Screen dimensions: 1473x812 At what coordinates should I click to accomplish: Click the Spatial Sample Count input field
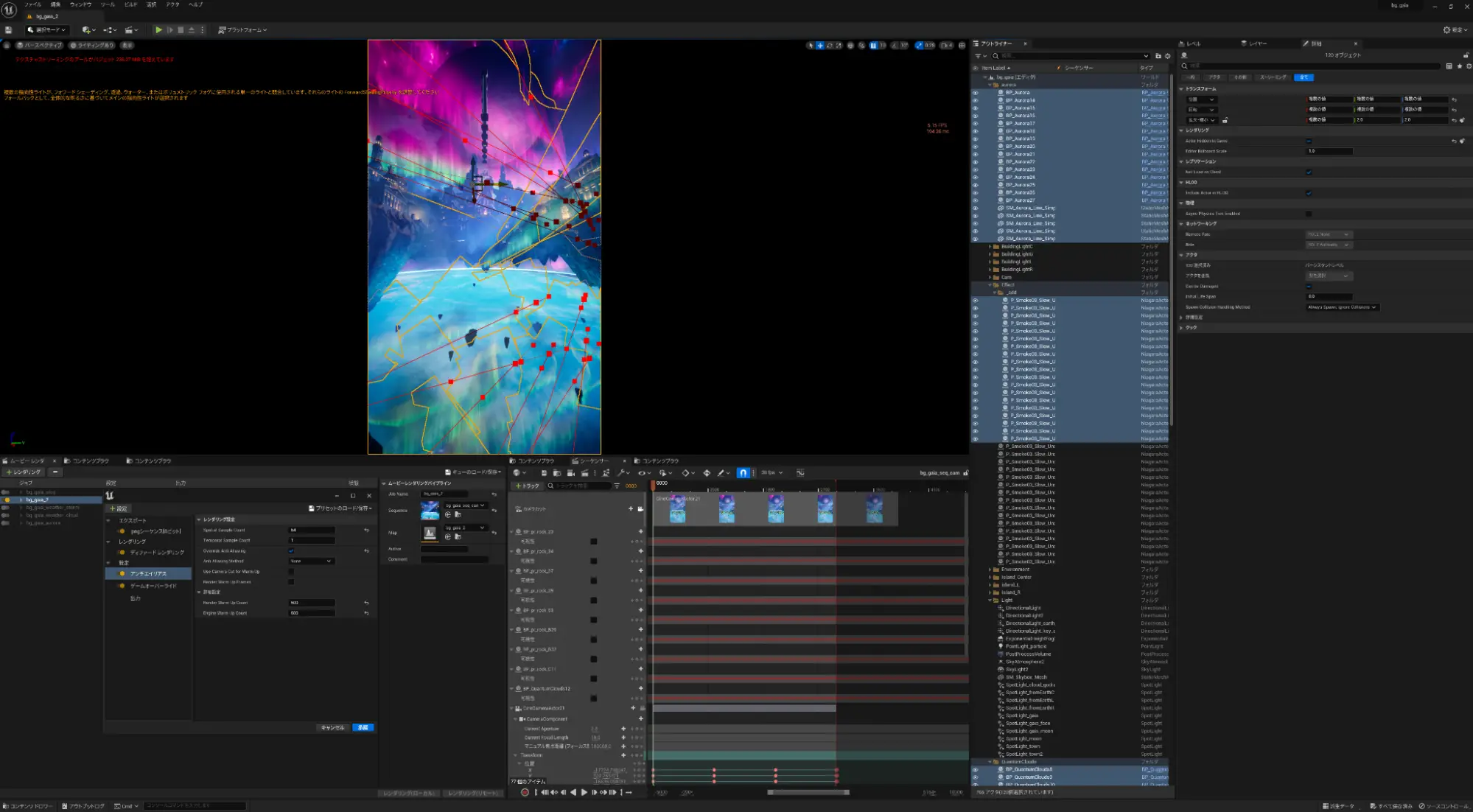[311, 530]
